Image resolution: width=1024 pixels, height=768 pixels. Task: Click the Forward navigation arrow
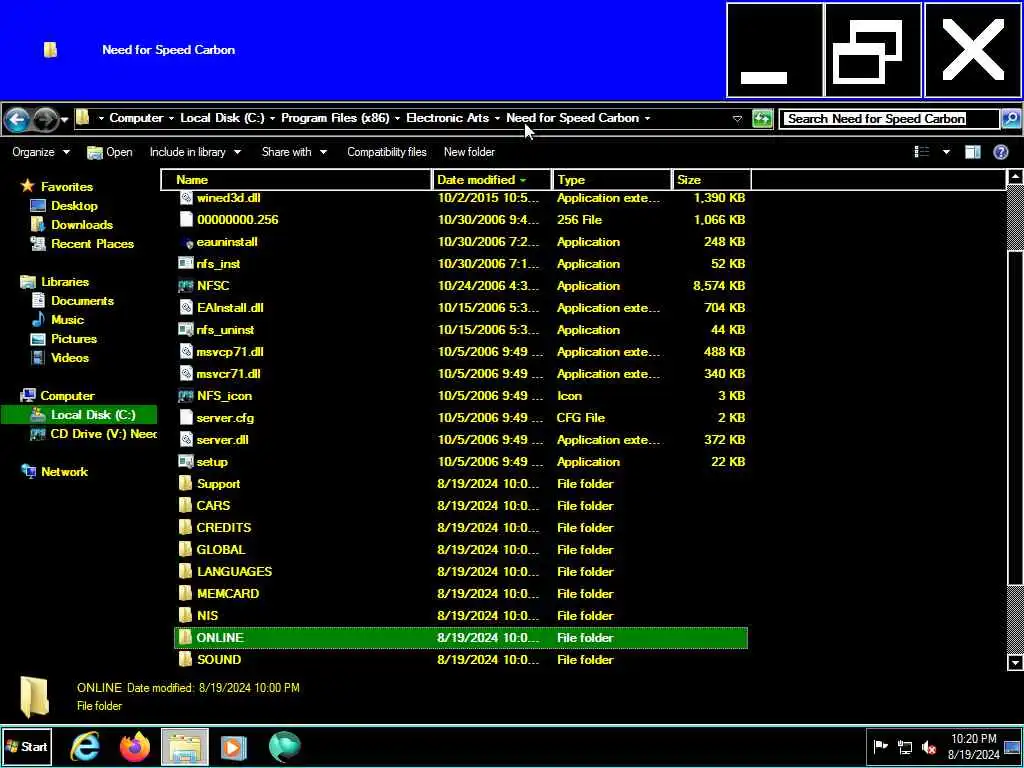45,120
